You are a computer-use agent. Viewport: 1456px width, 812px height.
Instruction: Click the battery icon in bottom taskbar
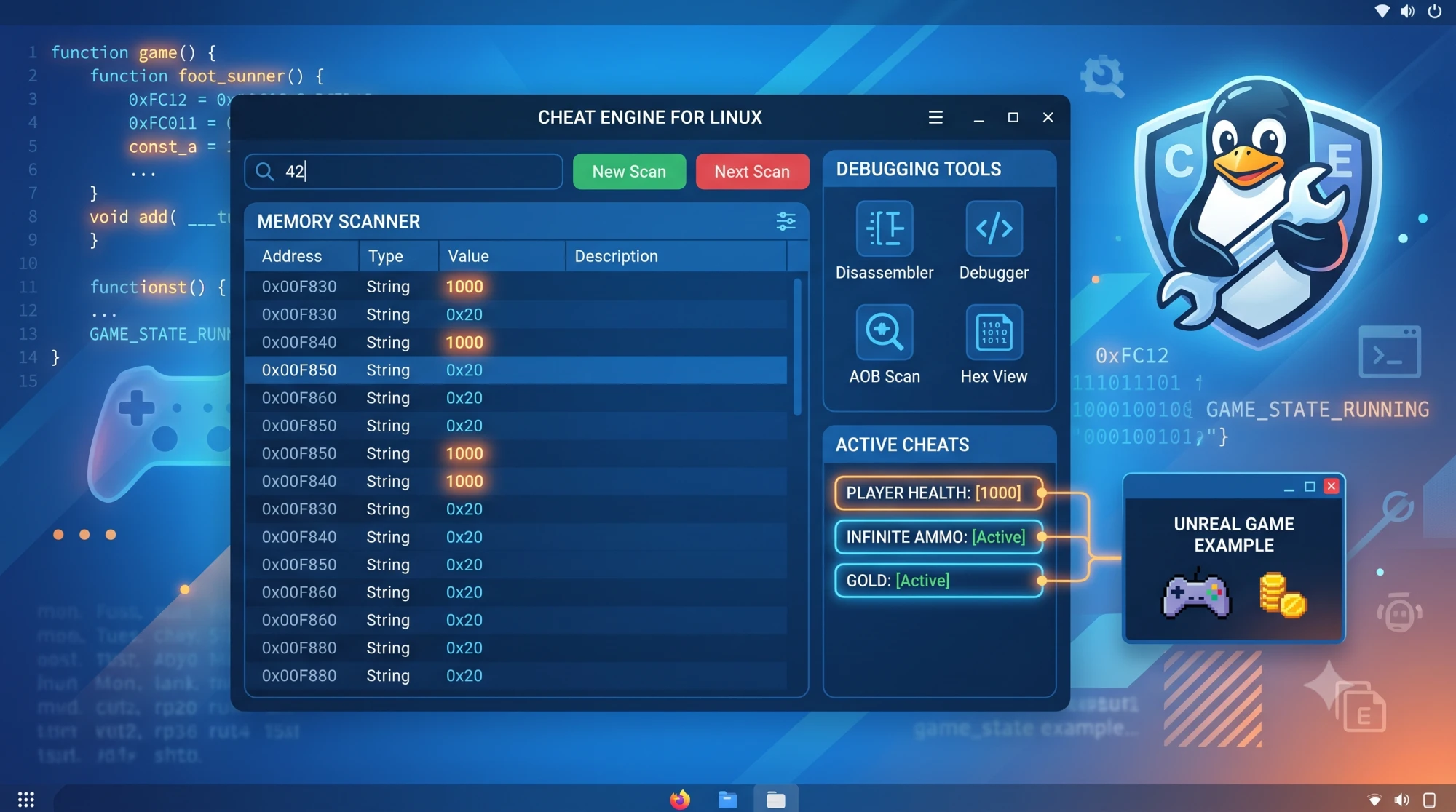coord(1430,800)
